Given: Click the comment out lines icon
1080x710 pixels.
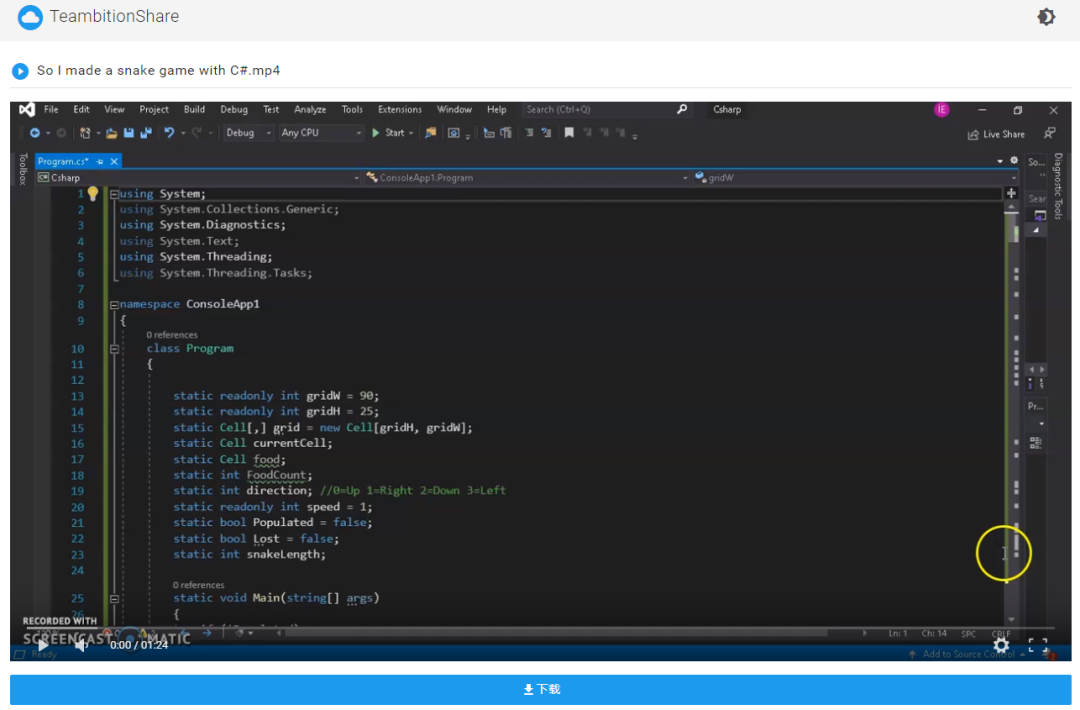Looking at the screenshot, I should point(529,133).
